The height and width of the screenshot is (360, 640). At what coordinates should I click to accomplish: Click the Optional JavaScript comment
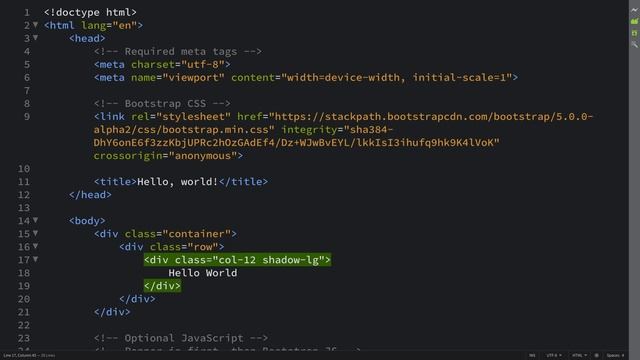coord(181,338)
